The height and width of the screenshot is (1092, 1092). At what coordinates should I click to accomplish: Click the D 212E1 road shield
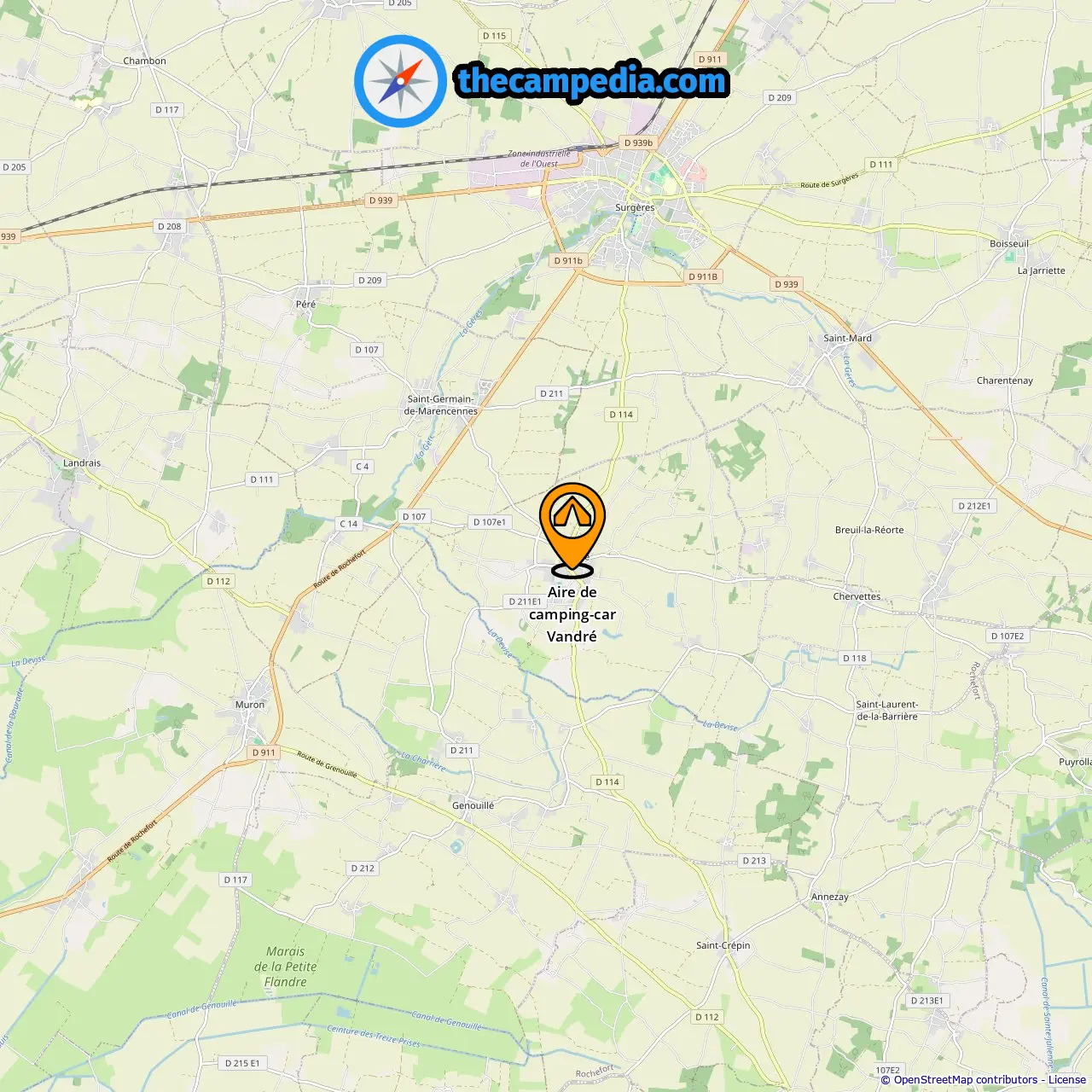pyautogui.click(x=974, y=506)
